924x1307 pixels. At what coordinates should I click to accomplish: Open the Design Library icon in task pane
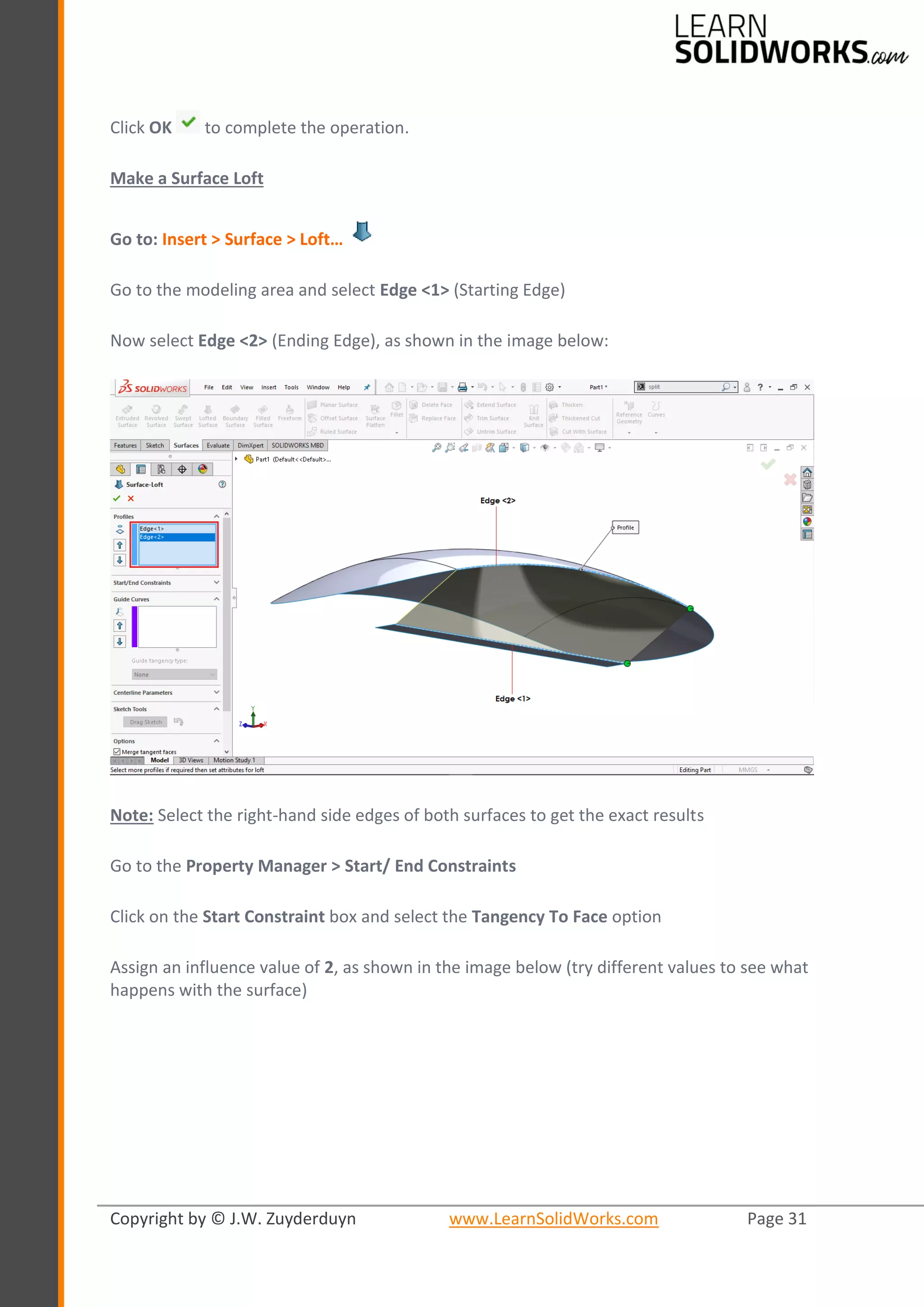[807, 485]
